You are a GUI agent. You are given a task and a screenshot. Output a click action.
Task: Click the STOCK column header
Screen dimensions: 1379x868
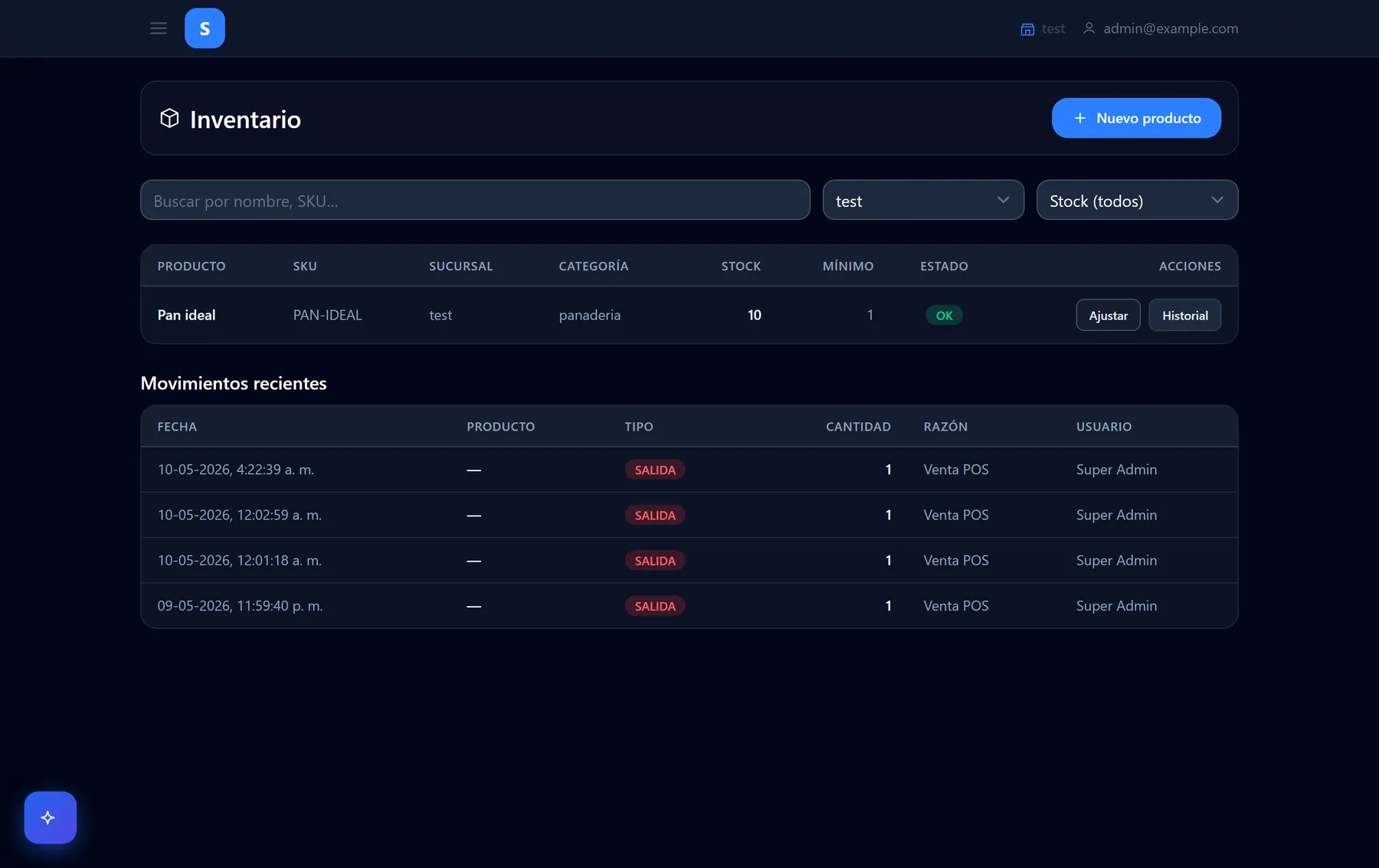(741, 266)
